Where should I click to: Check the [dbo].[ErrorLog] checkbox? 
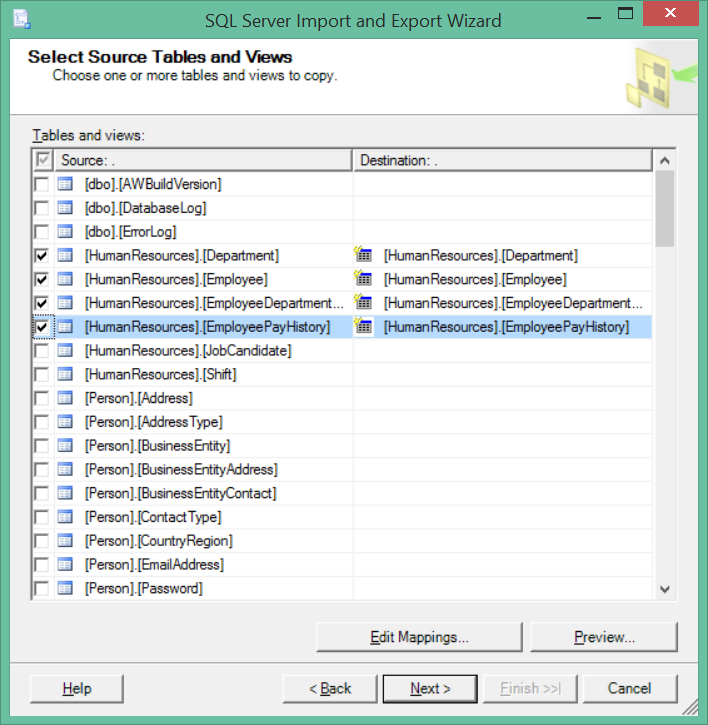(x=42, y=232)
